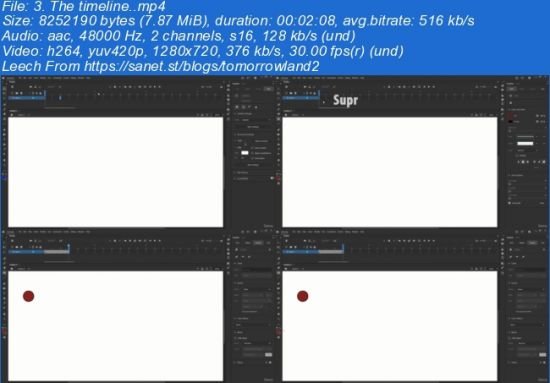Click the sanet.st blogs URL in header
The width and height of the screenshot is (550, 383).
coord(201,66)
